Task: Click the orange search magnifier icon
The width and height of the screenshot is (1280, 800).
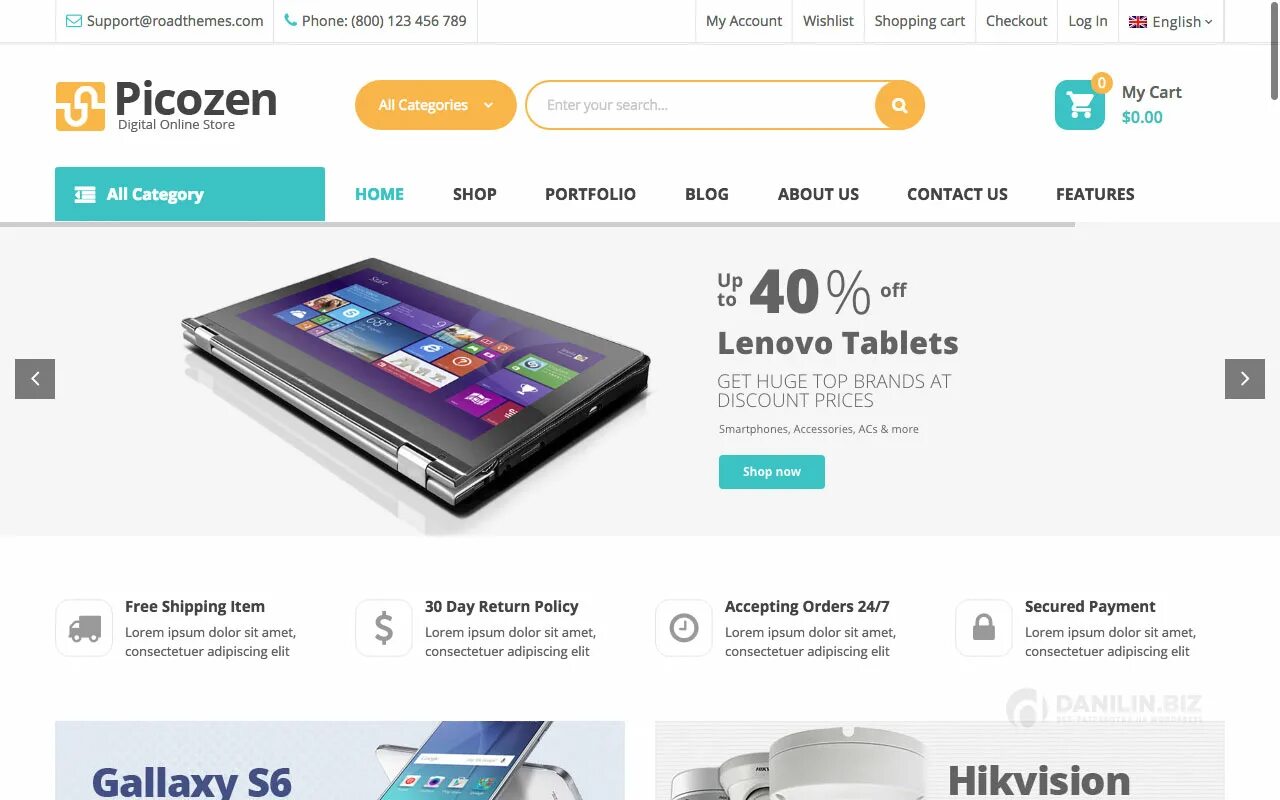Action: click(x=899, y=105)
